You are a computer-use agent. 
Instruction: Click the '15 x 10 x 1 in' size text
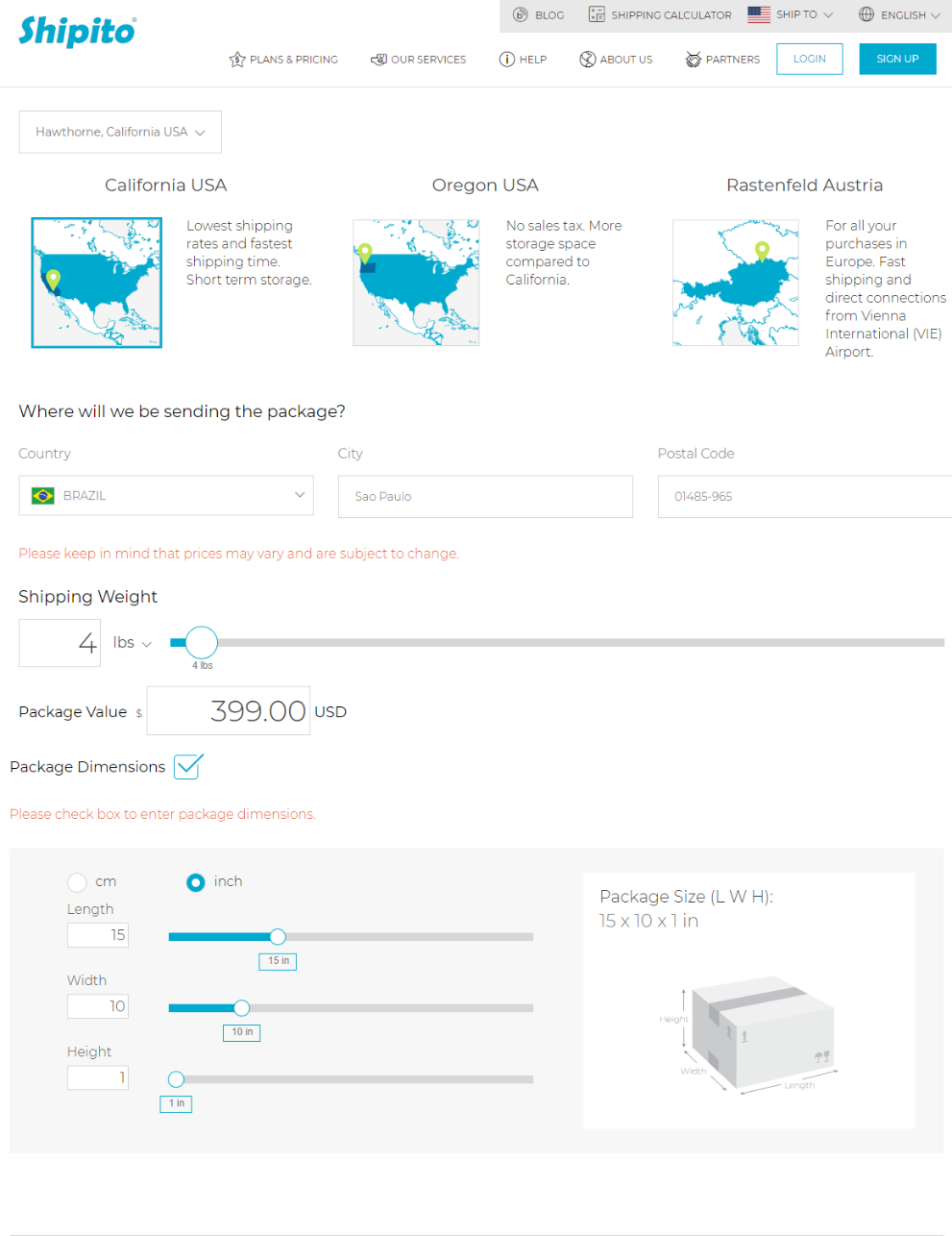(x=649, y=921)
